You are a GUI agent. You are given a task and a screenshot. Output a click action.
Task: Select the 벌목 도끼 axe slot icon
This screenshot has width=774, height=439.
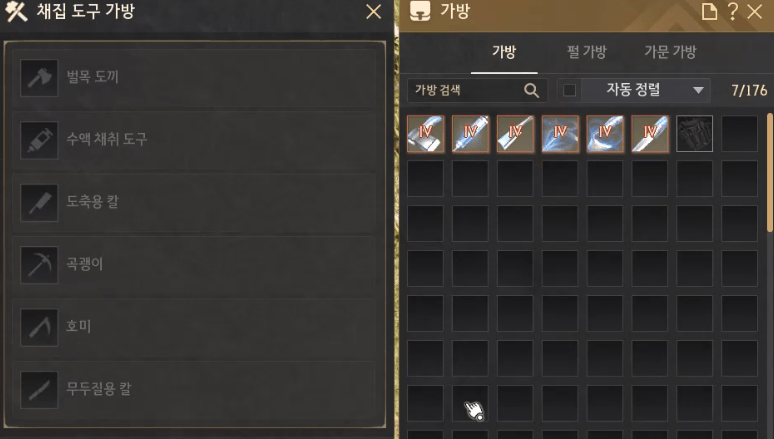(x=39, y=78)
